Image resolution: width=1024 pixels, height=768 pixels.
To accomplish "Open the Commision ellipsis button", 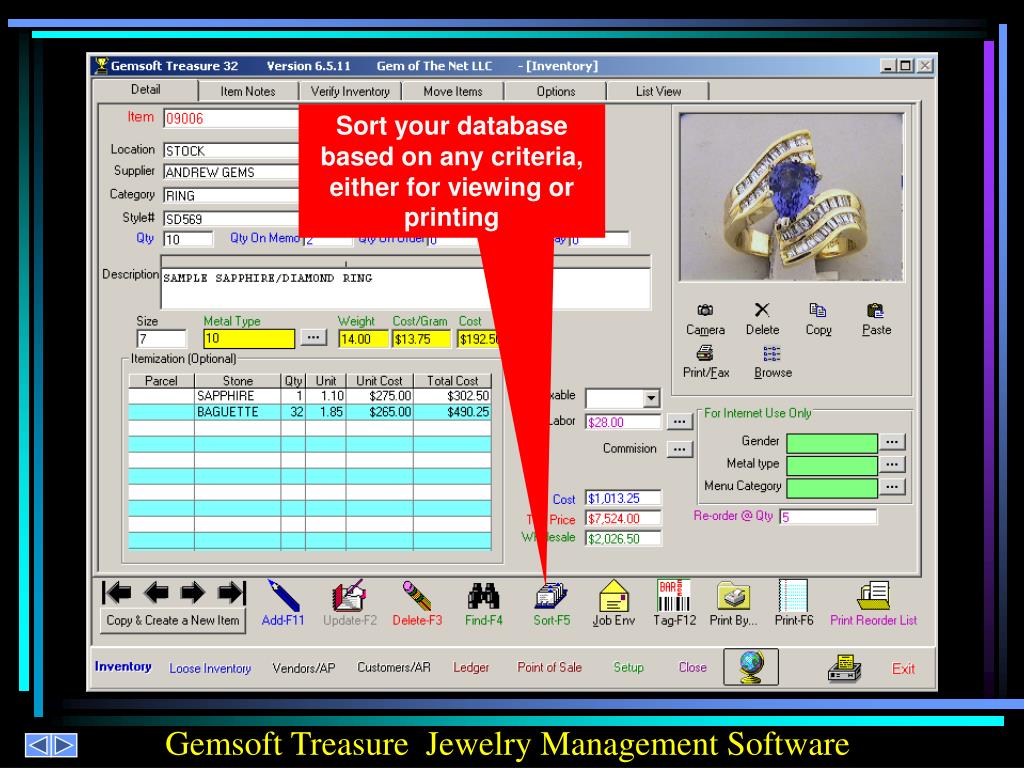I will (679, 449).
